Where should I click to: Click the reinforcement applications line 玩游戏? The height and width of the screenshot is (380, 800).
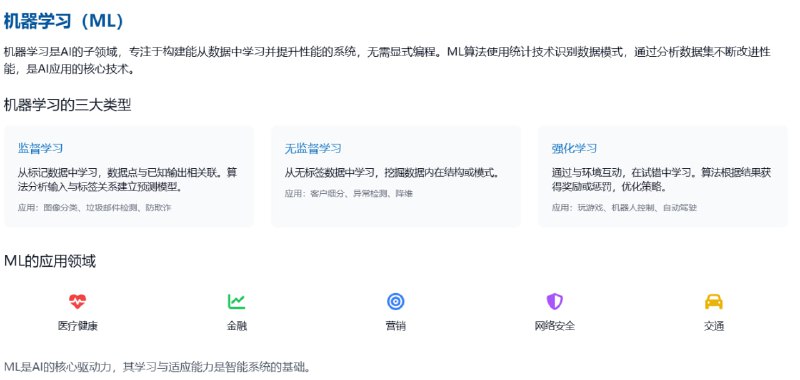click(x=624, y=208)
